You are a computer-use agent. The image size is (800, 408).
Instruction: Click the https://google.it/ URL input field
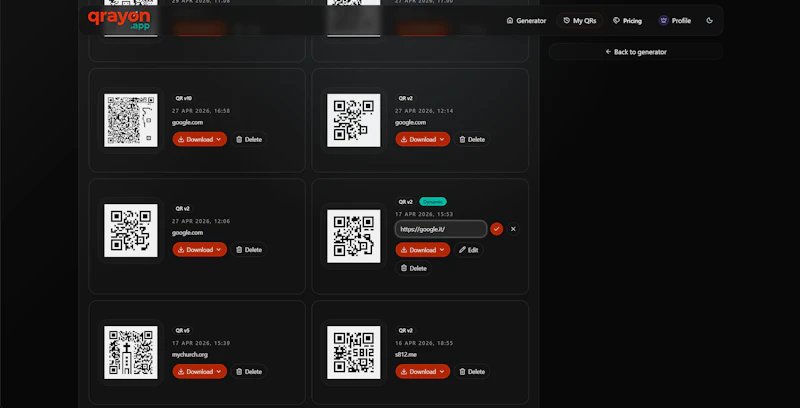pos(441,229)
